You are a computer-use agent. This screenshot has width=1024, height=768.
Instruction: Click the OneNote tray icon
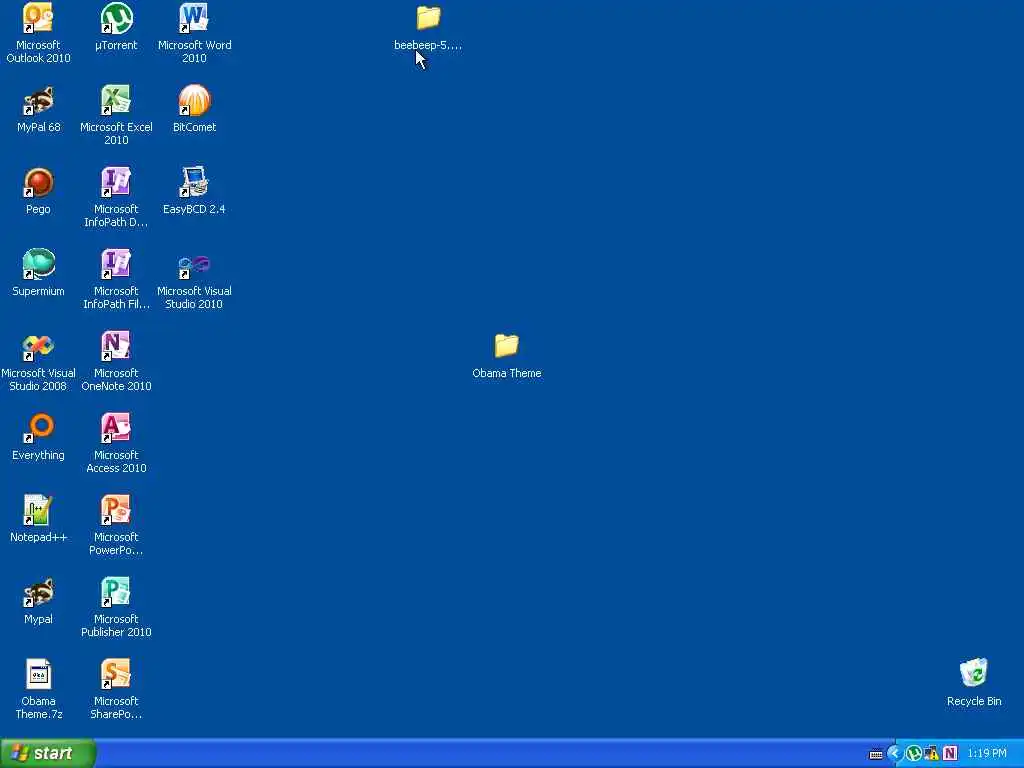(x=950, y=754)
